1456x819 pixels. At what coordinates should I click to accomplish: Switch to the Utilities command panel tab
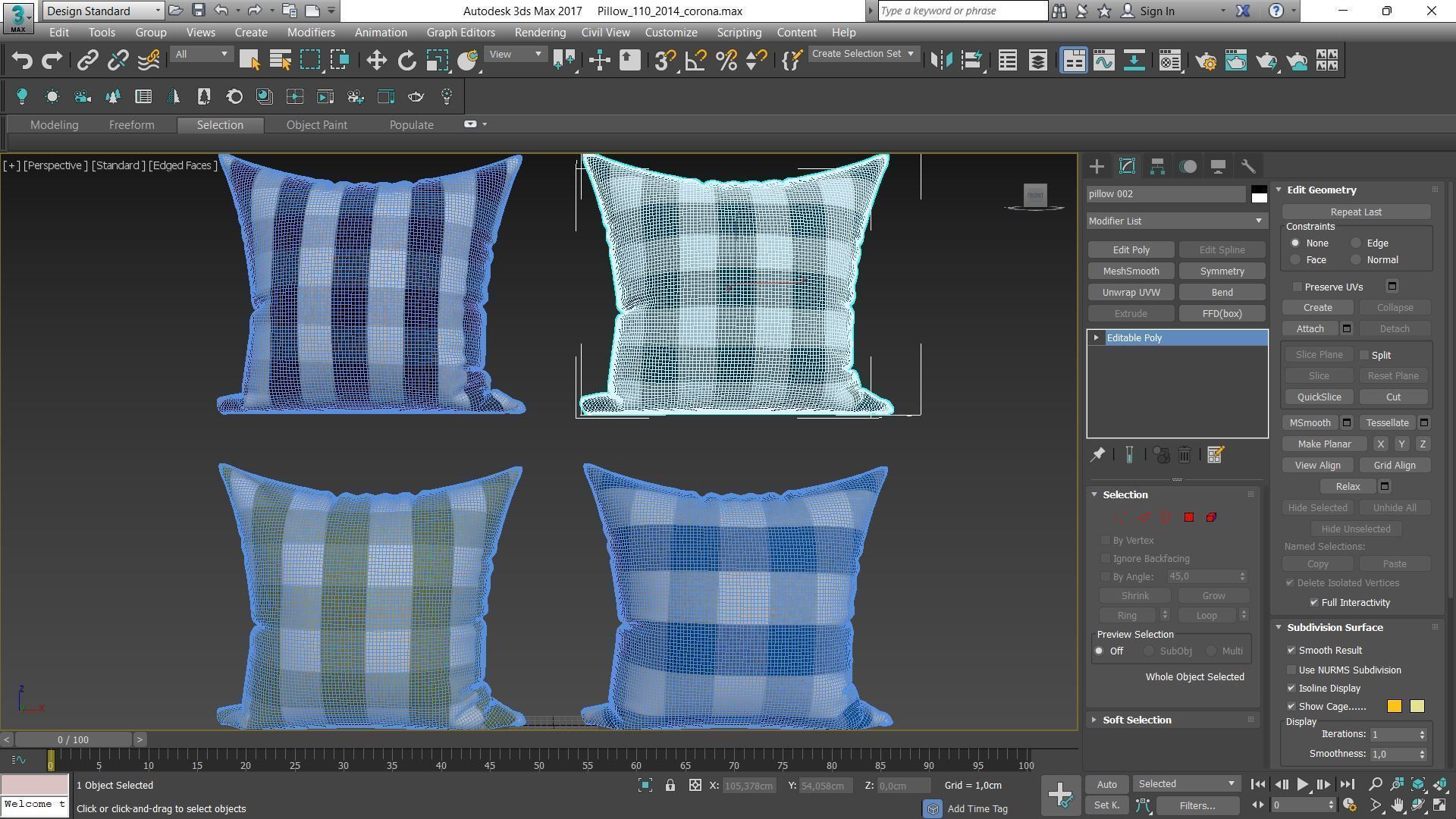[x=1248, y=166]
